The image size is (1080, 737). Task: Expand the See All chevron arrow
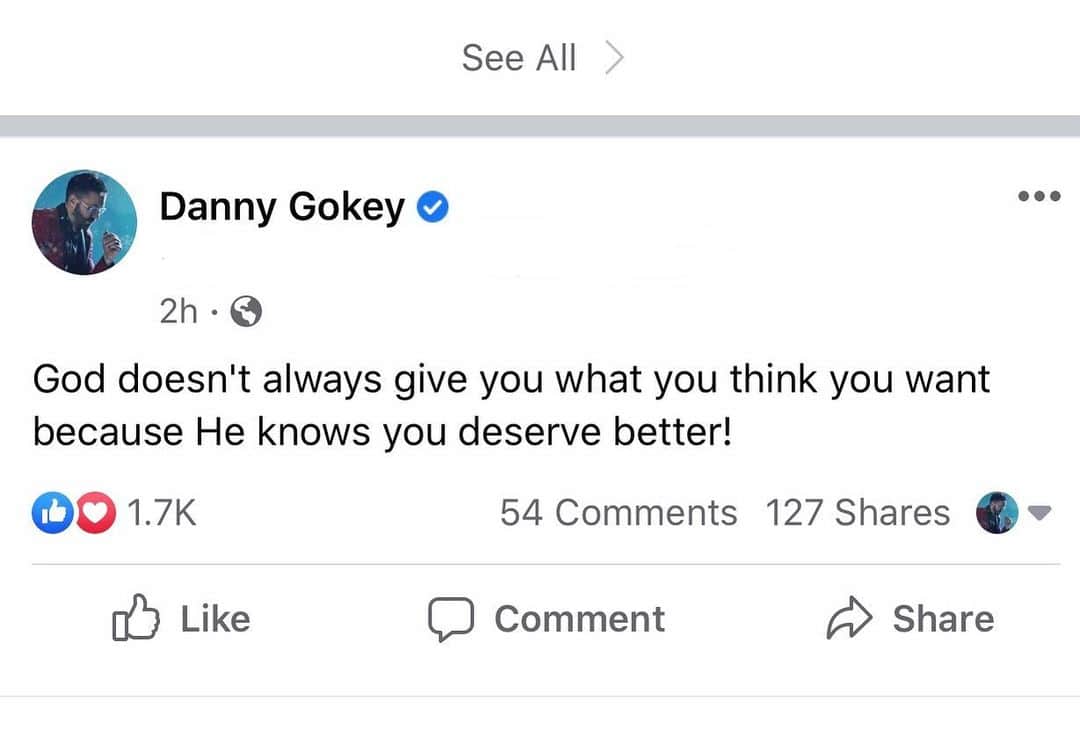click(613, 57)
